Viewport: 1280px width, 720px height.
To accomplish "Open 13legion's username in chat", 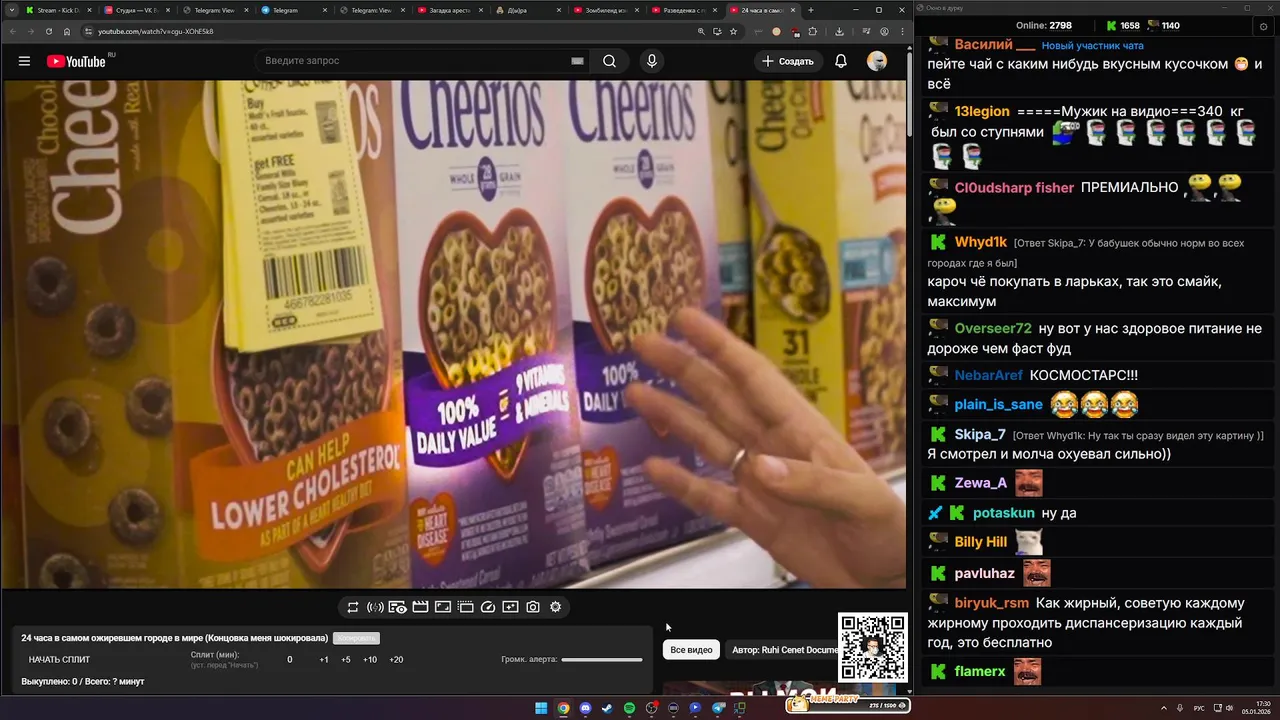I will 982,111.
